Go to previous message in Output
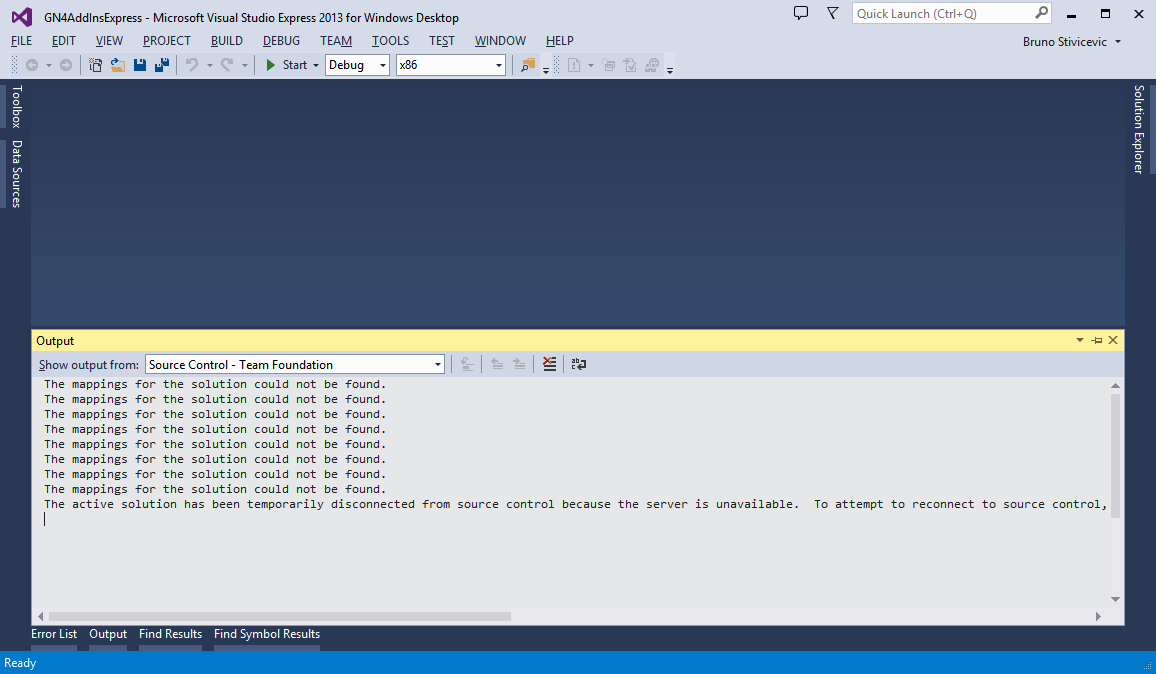The width and height of the screenshot is (1156, 674). coord(497,364)
